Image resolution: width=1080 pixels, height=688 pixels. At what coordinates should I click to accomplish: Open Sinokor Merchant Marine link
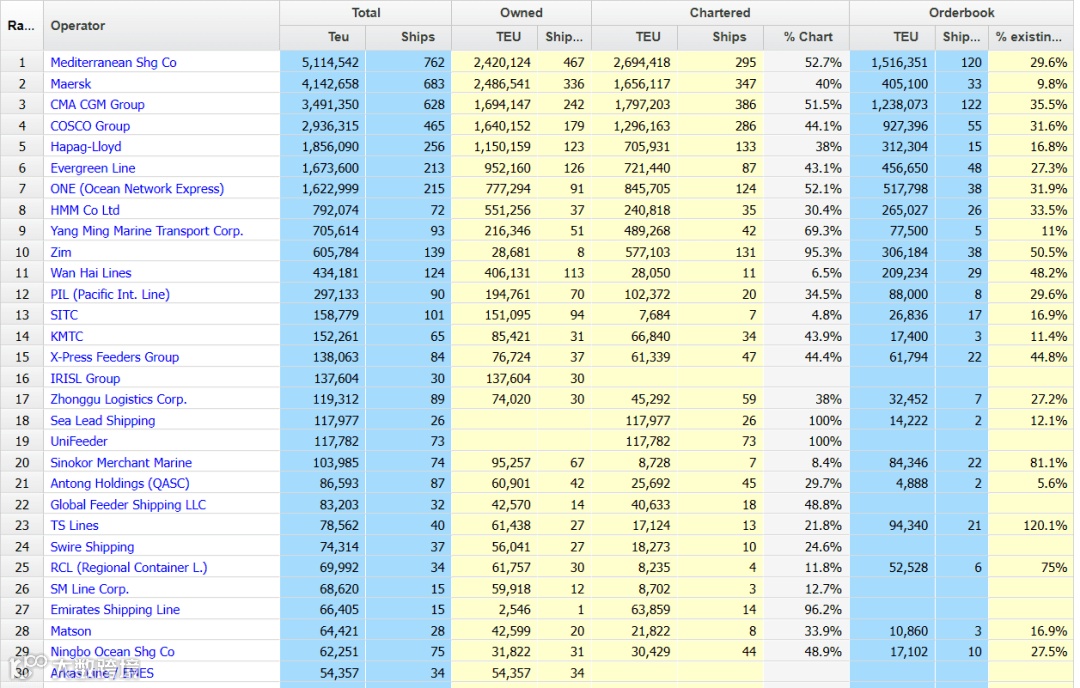point(121,462)
